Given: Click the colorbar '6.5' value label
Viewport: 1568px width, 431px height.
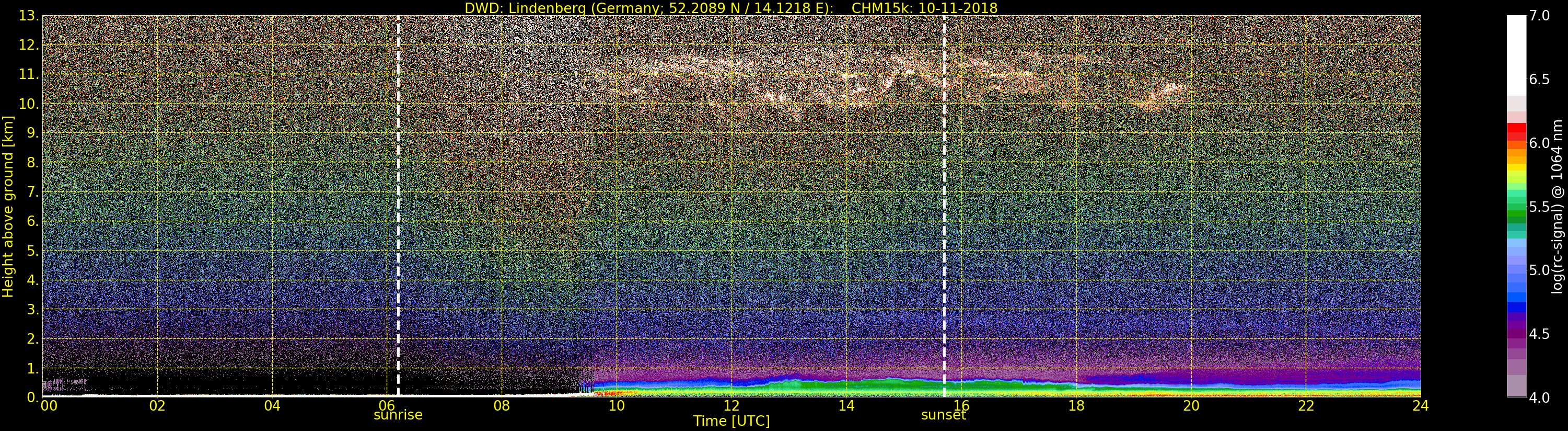Looking at the screenshot, I should click(x=1539, y=80).
